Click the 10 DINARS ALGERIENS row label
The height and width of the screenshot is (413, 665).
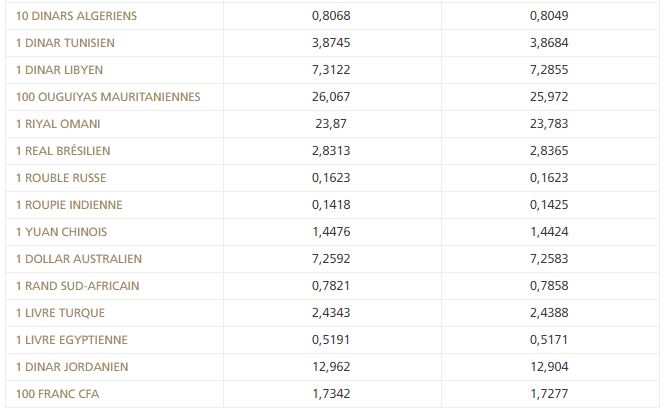(77, 17)
